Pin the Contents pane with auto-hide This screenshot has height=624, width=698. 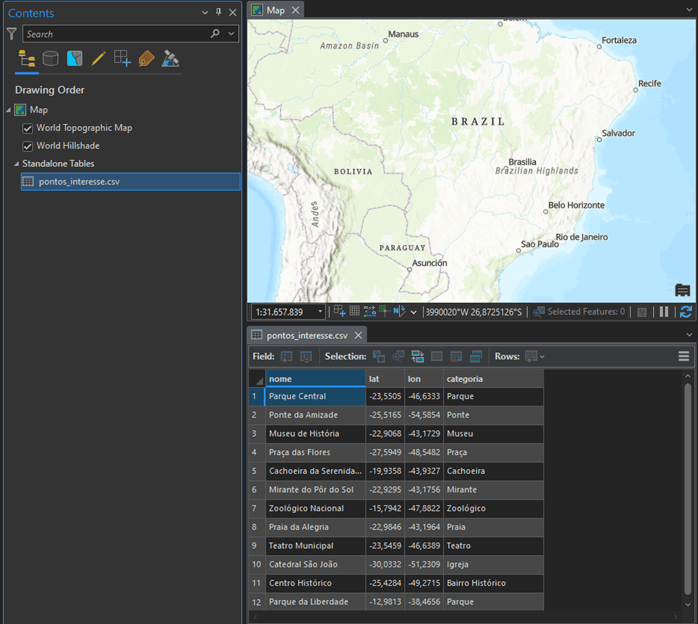pyautogui.click(x=219, y=13)
